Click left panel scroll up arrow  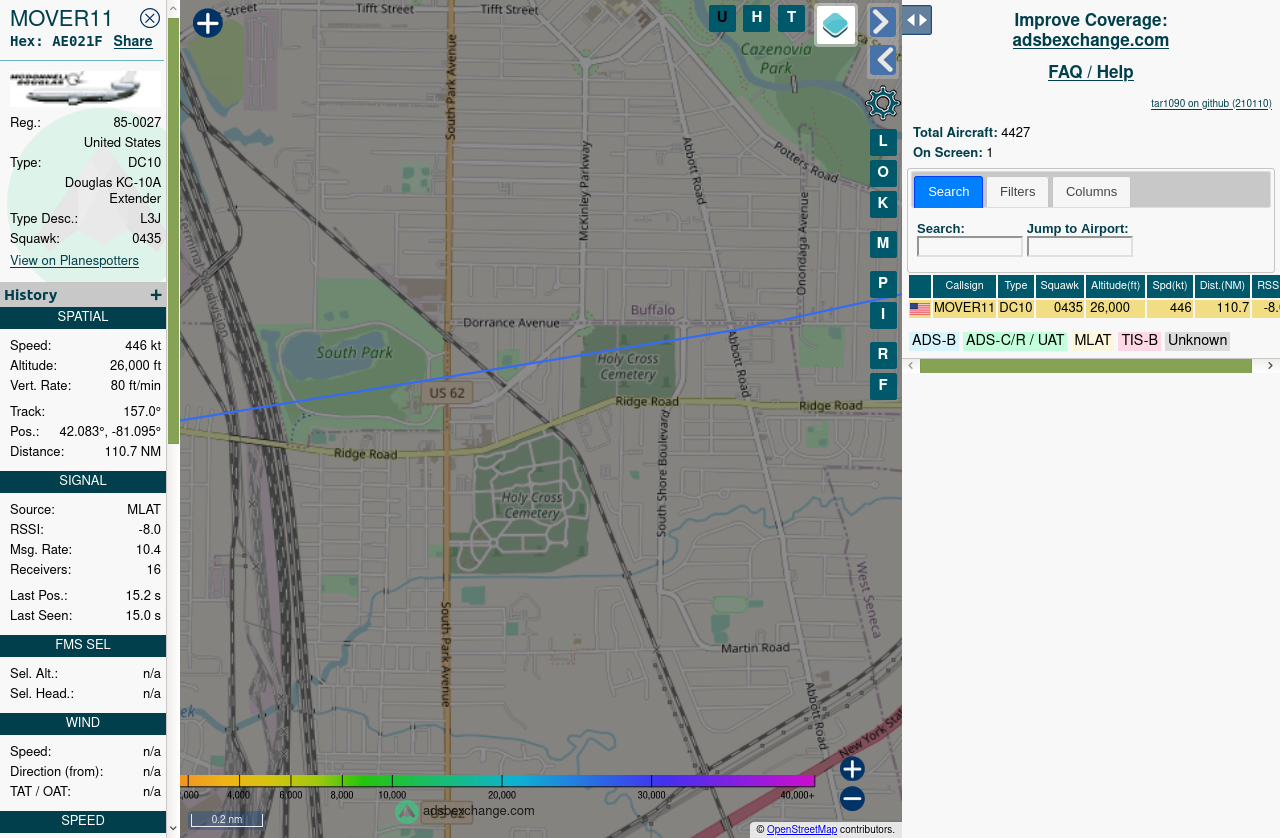point(173,8)
